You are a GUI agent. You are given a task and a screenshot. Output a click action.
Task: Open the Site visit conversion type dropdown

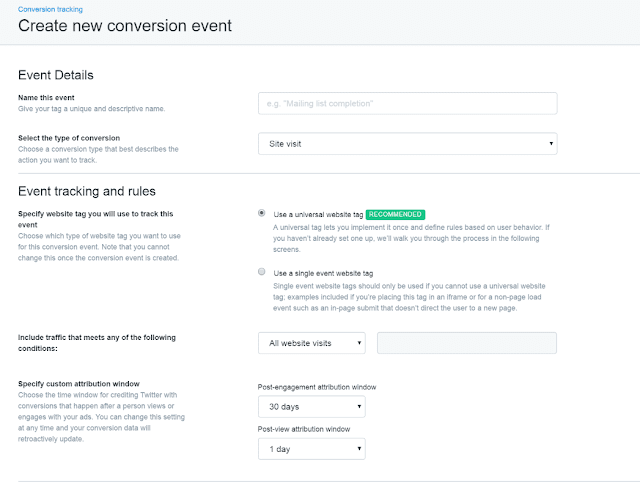(x=407, y=144)
